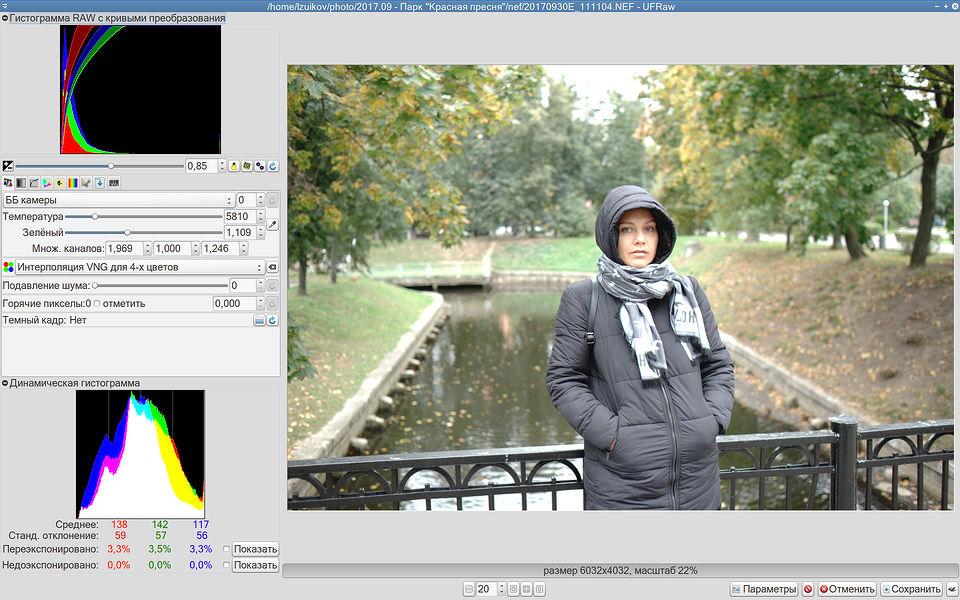
Task: Toggle restore highlight details yellow icon
Action: [x=234, y=166]
